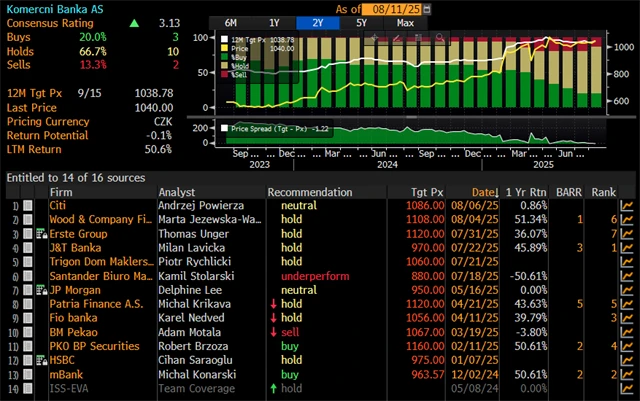Click the chart icon in J&T Banka row

627,247
